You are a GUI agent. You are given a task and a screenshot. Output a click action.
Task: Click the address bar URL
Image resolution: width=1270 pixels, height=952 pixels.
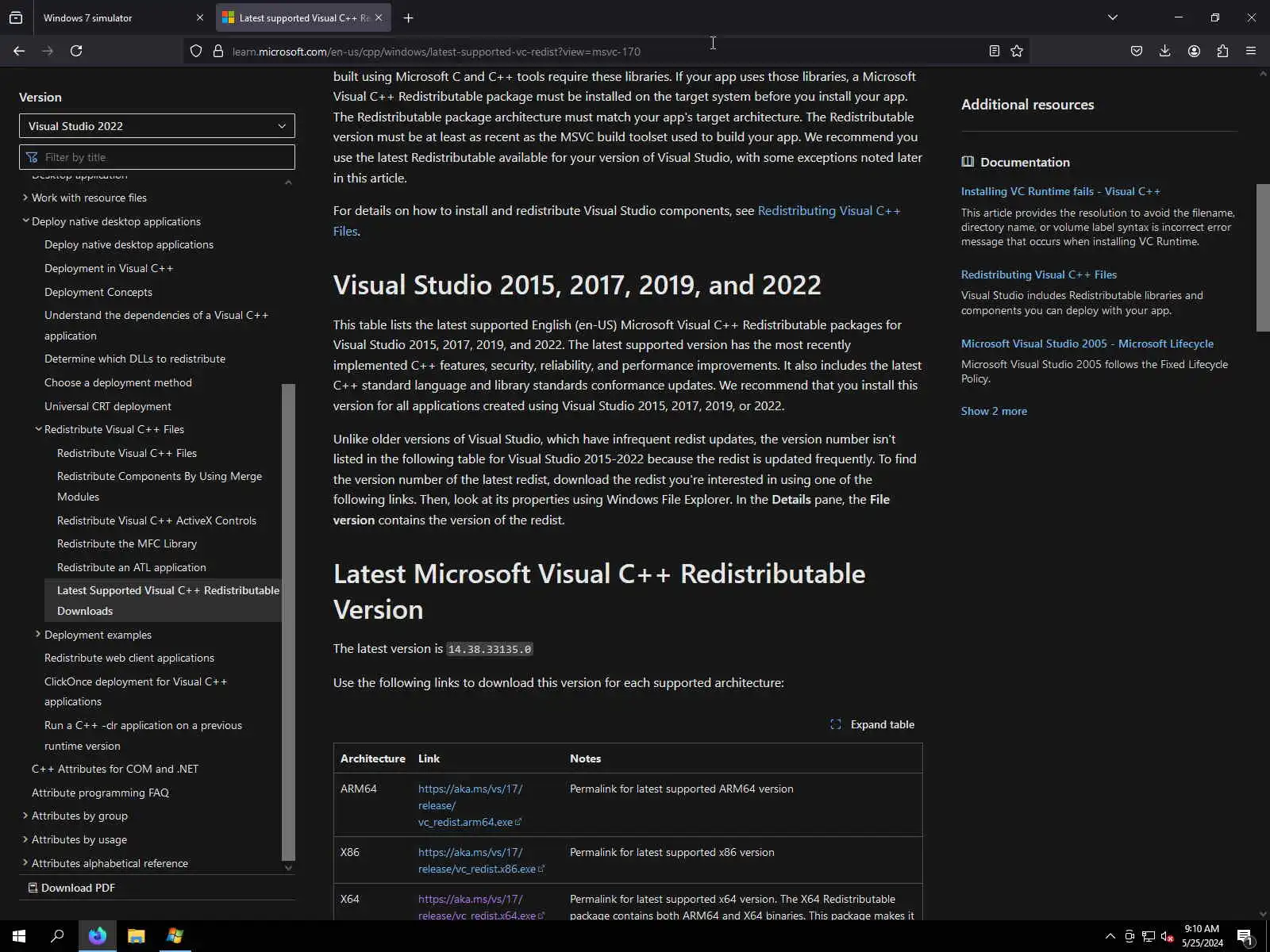point(437,52)
